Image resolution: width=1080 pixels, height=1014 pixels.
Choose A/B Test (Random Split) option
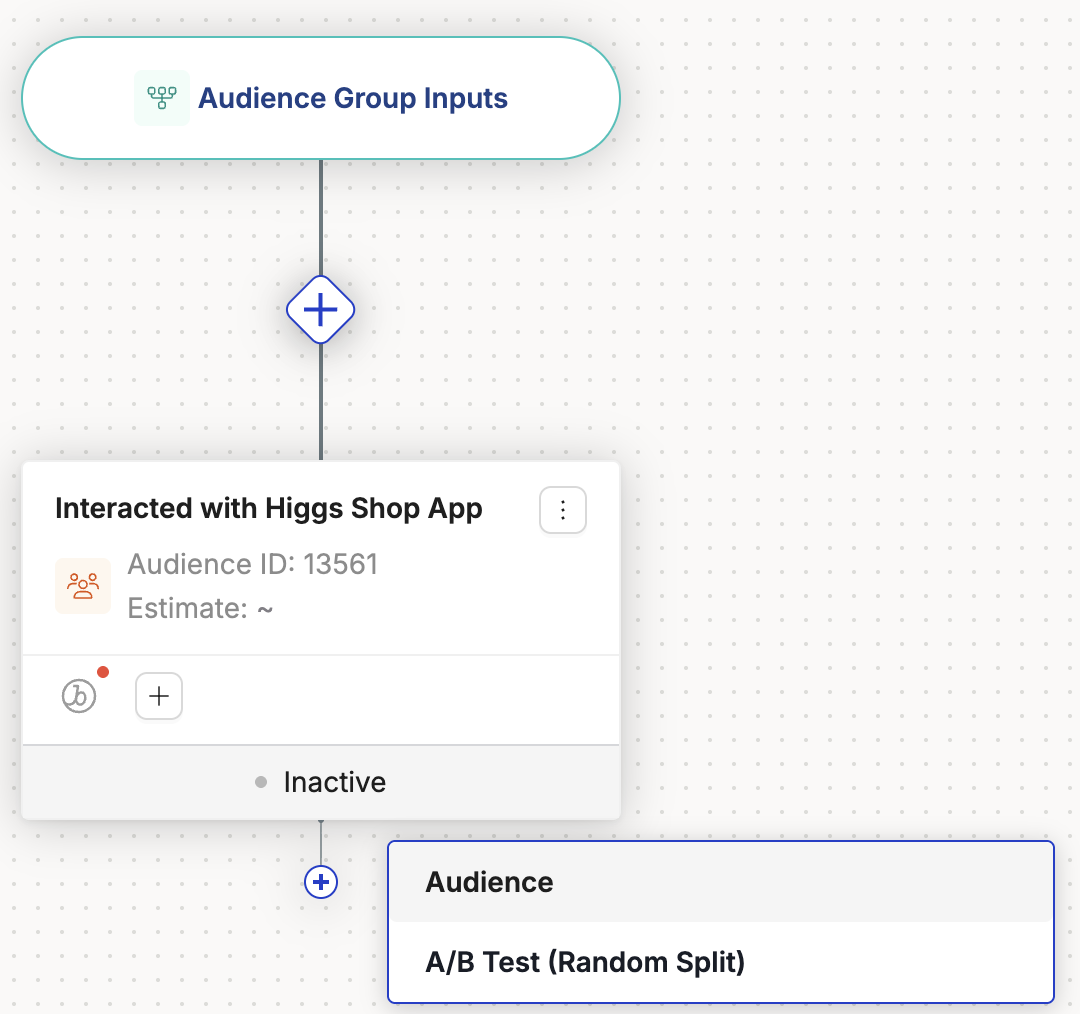pyautogui.click(x=721, y=962)
